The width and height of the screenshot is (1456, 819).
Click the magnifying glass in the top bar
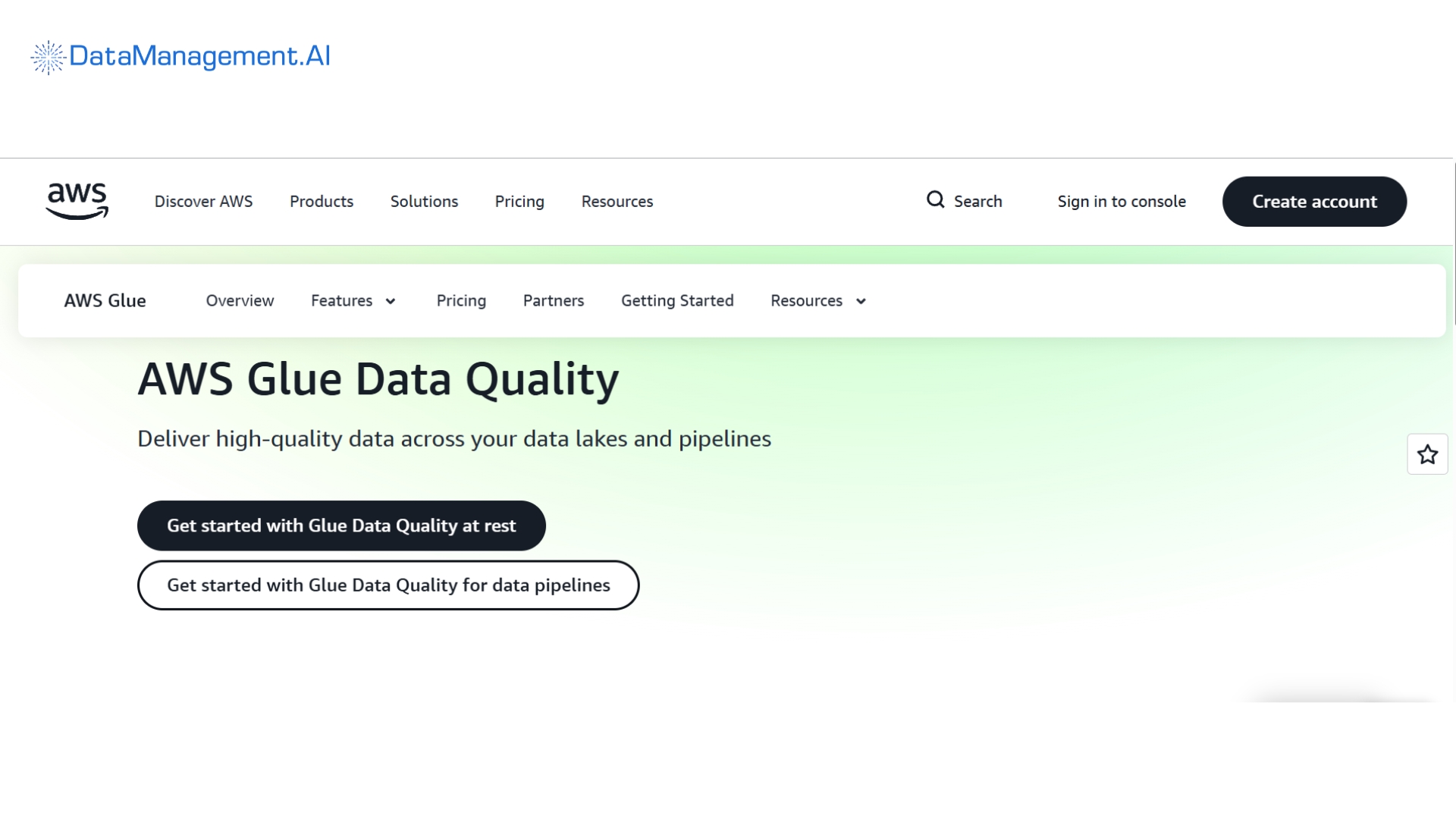point(934,199)
